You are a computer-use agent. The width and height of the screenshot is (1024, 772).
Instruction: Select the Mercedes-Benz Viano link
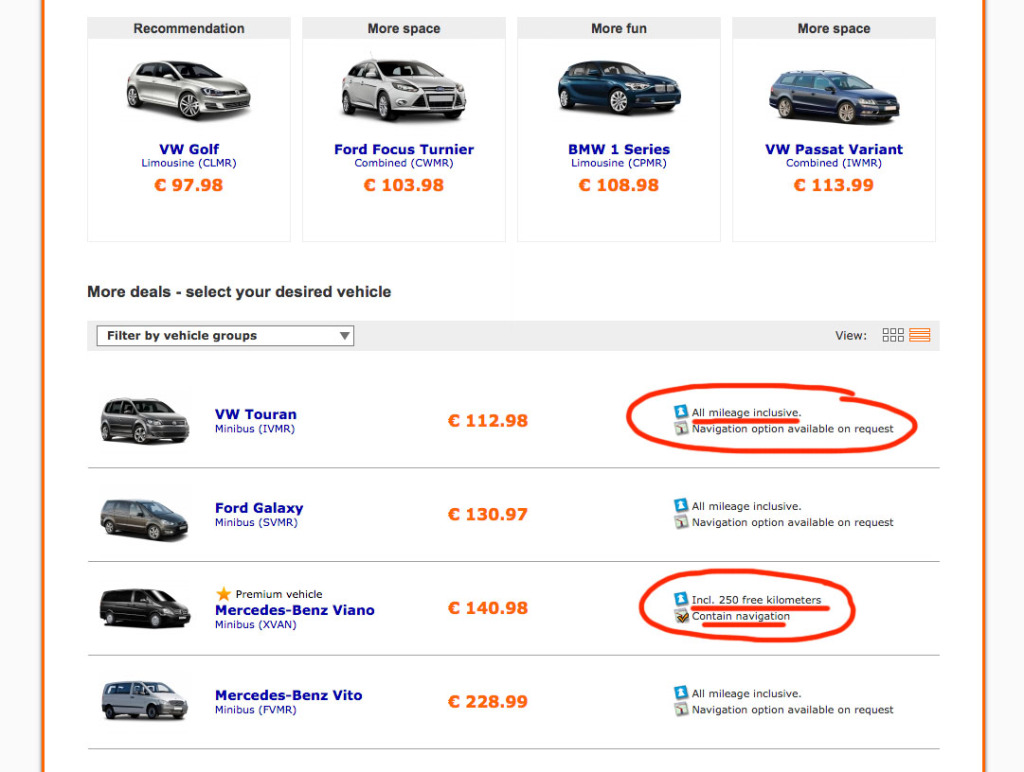coord(295,610)
